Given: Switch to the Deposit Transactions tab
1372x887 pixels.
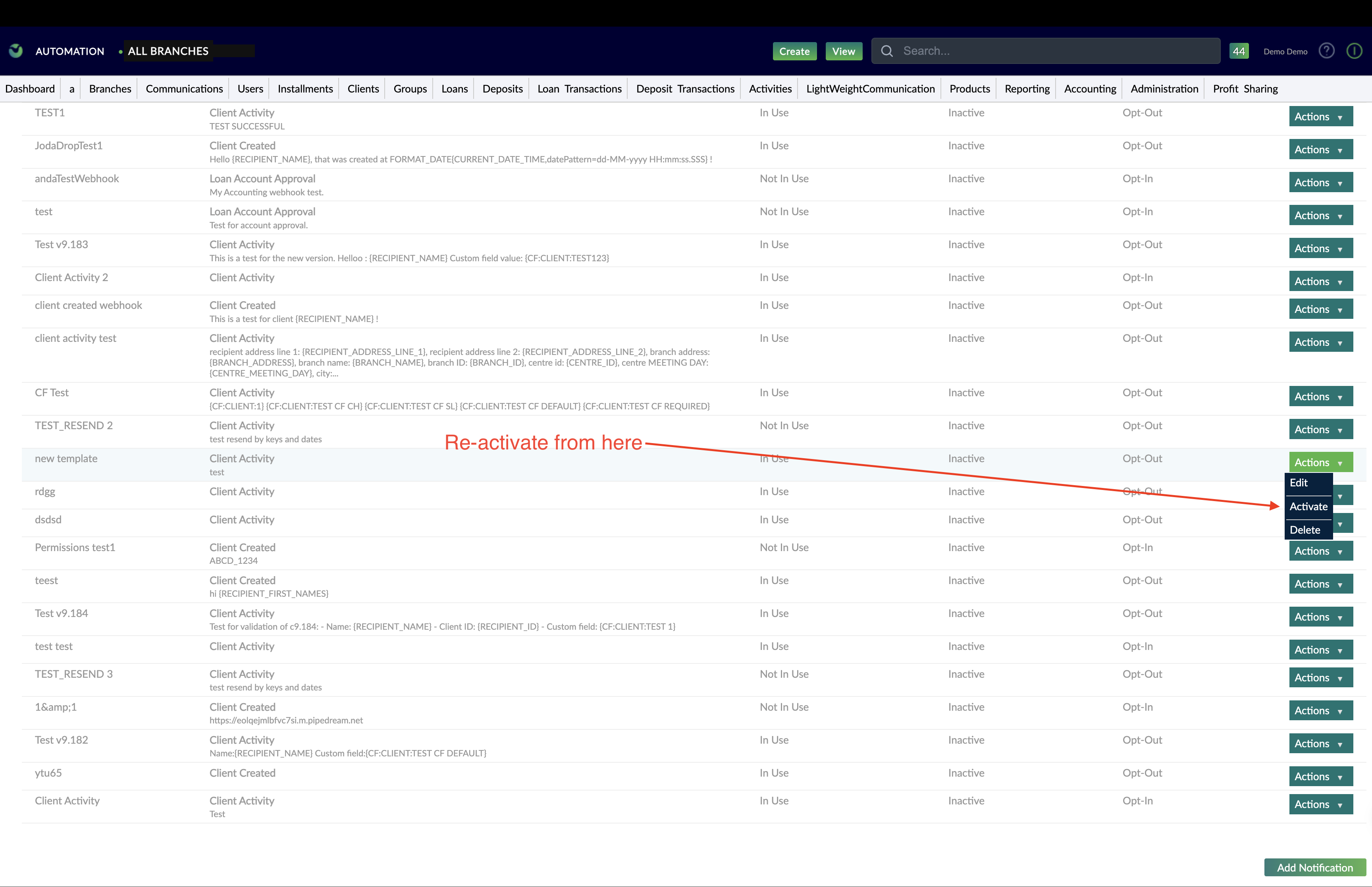Looking at the screenshot, I should pyautogui.click(x=684, y=88).
